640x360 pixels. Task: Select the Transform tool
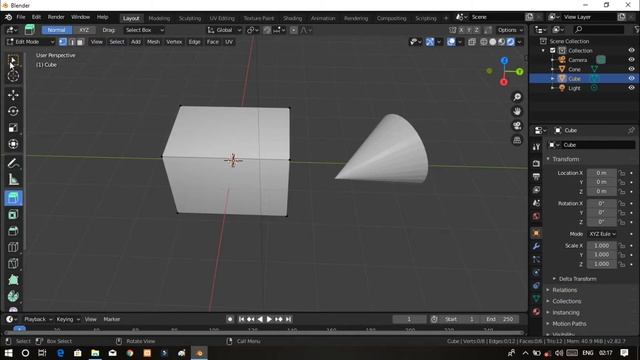[x=13, y=144]
